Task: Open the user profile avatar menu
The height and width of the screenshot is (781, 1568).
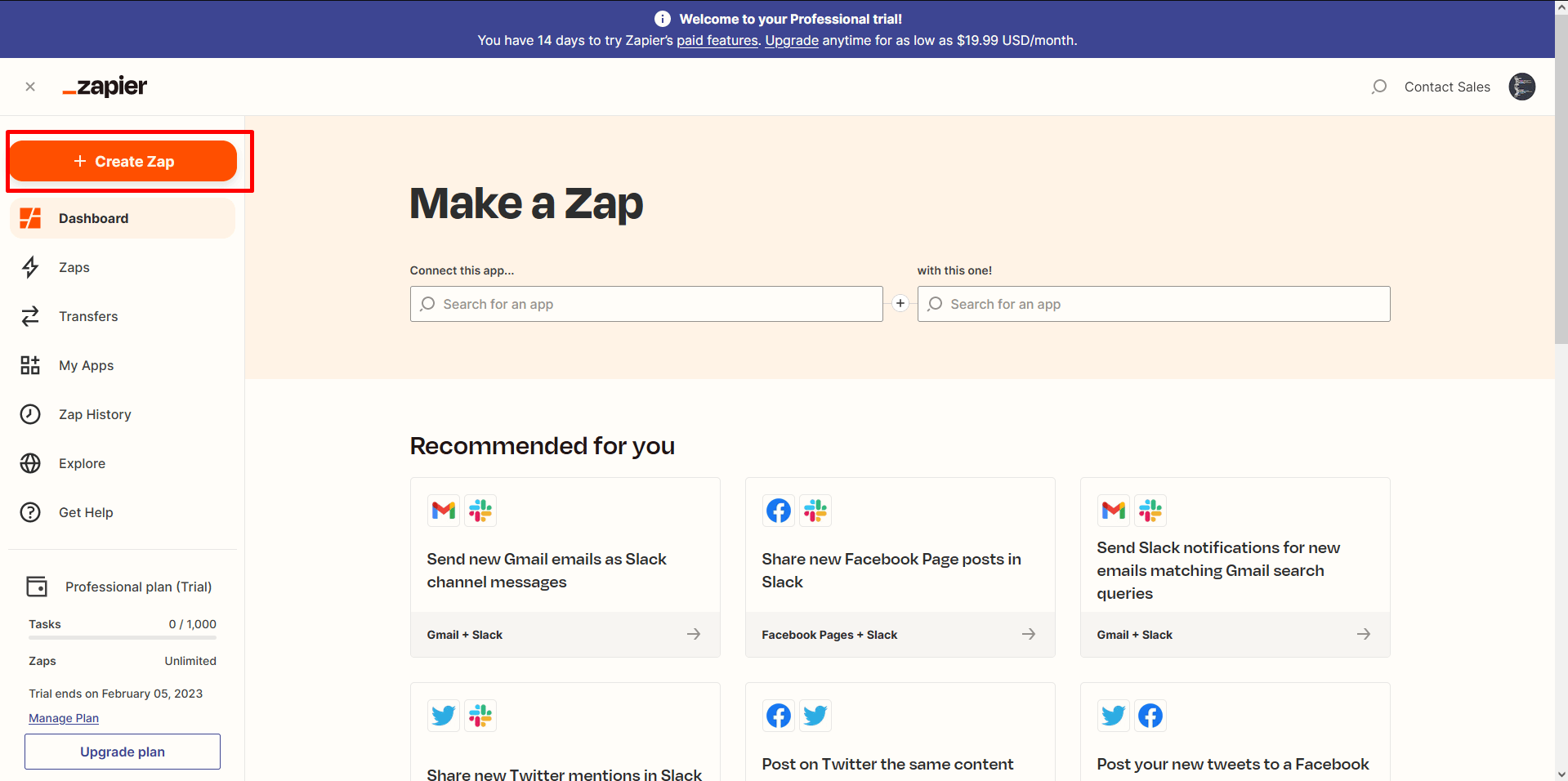Action: (x=1521, y=87)
